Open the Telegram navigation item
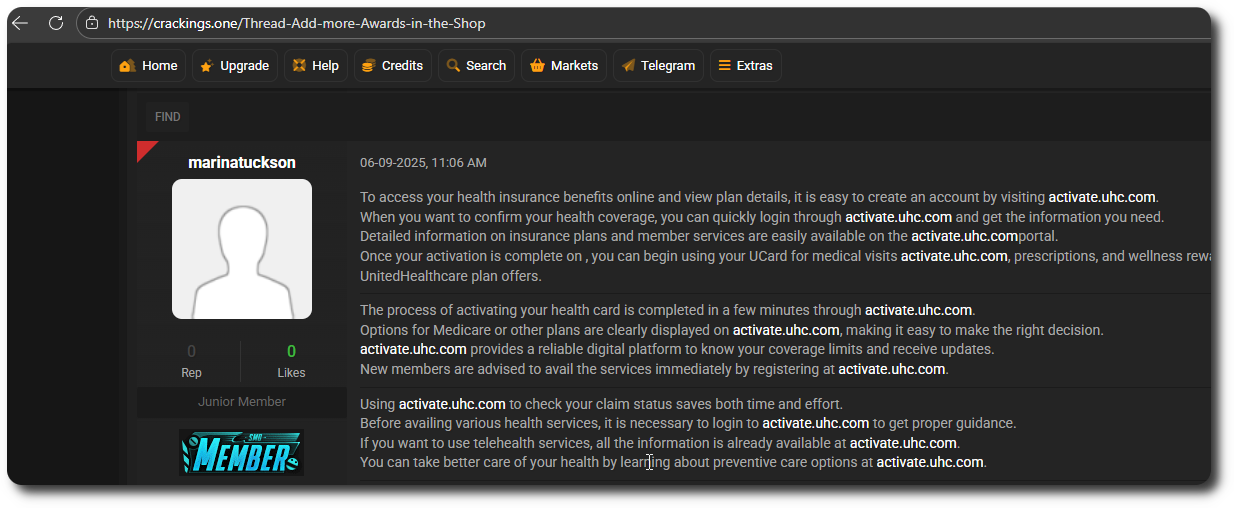Viewport: 1234px width, 508px height. 658,66
